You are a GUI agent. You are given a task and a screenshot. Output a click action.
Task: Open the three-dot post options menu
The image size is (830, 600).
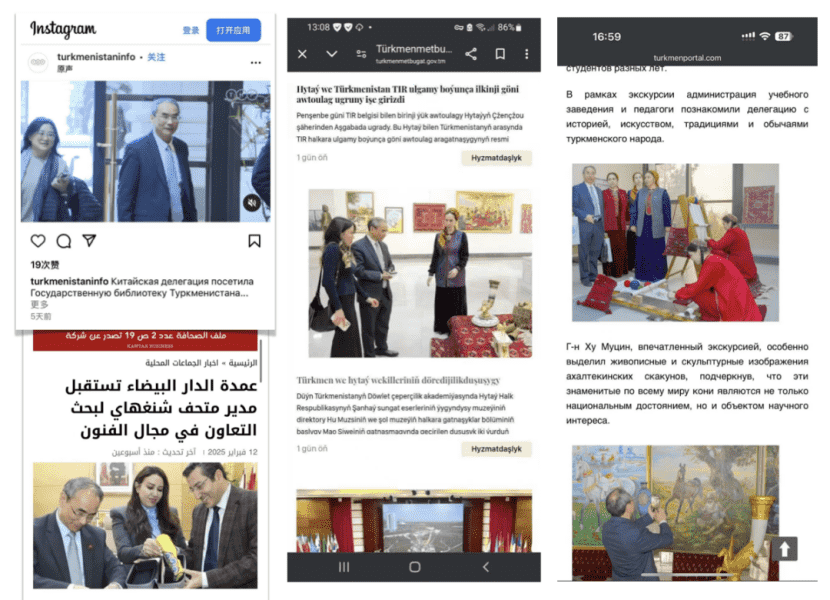[256, 62]
